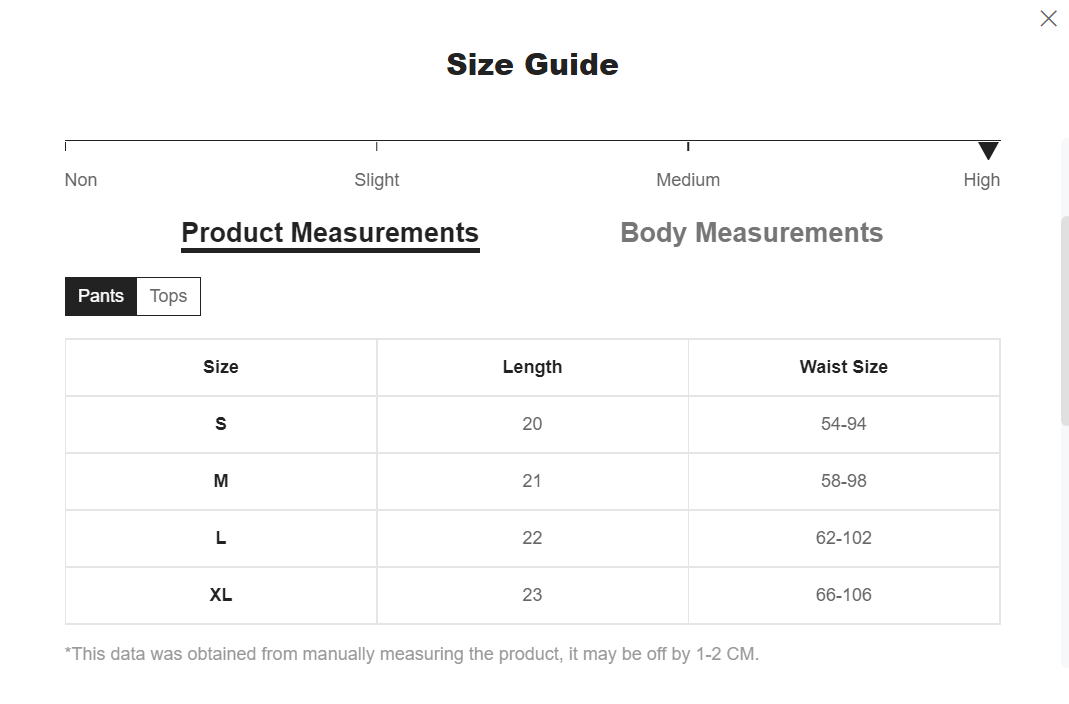Click the 66-106 waist size cell

tap(843, 595)
